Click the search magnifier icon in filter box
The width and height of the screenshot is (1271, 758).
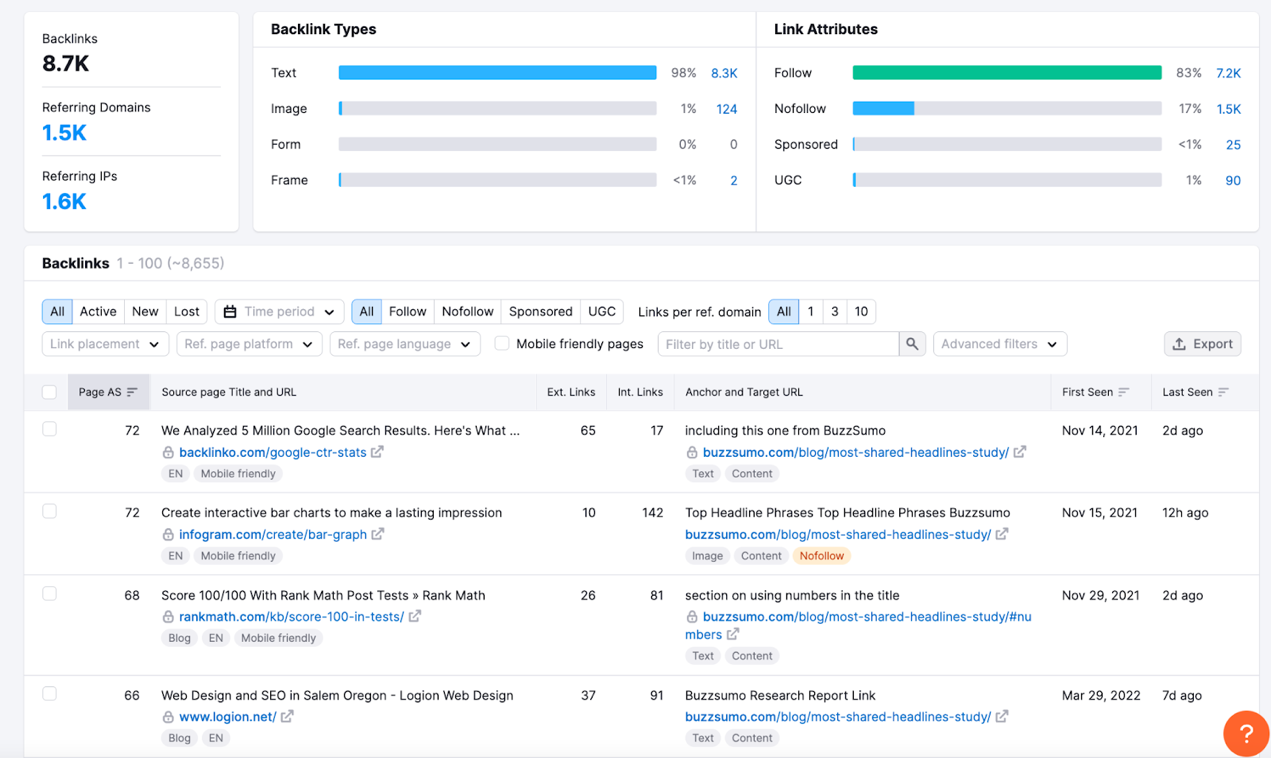[912, 344]
